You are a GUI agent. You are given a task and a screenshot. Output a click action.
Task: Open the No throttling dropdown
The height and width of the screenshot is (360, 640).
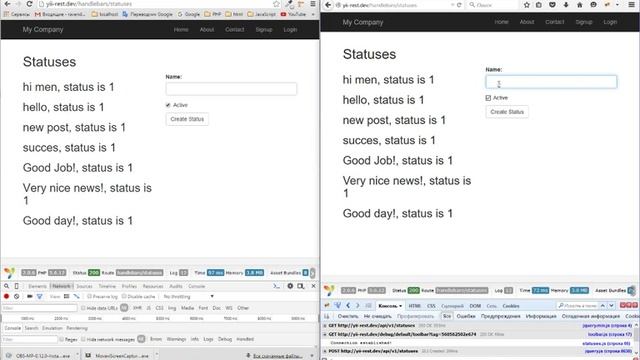(x=189, y=296)
